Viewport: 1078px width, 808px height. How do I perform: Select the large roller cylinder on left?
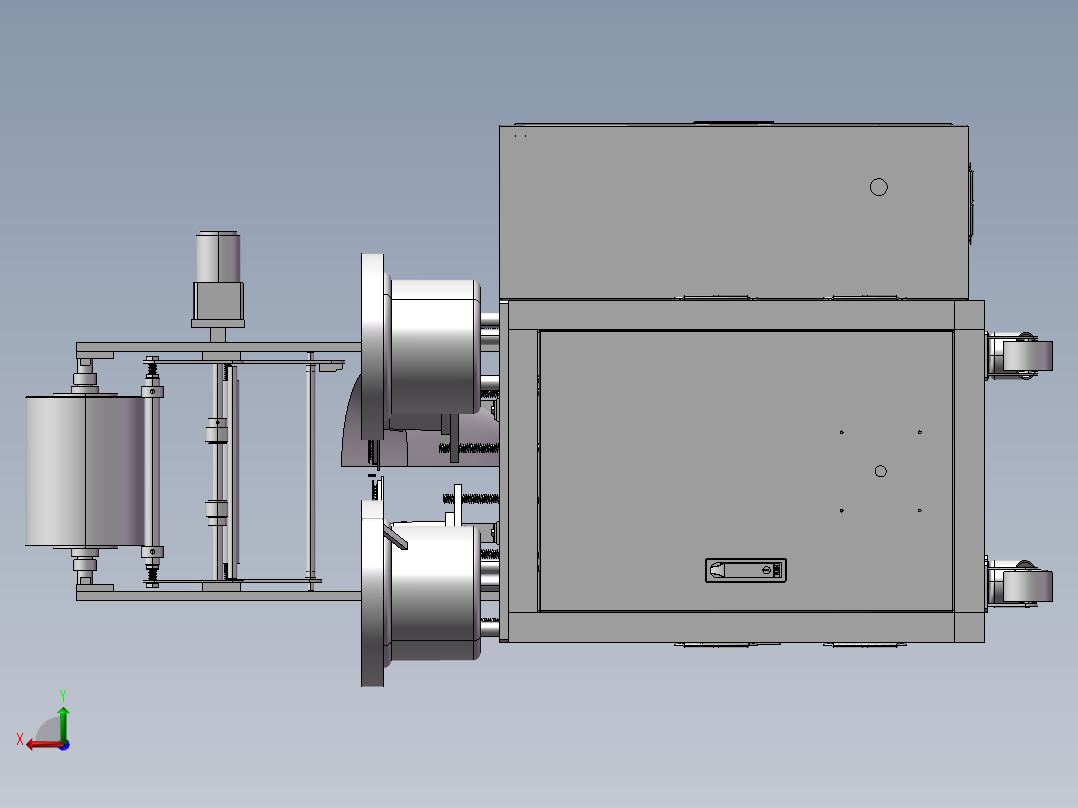(x=85, y=471)
